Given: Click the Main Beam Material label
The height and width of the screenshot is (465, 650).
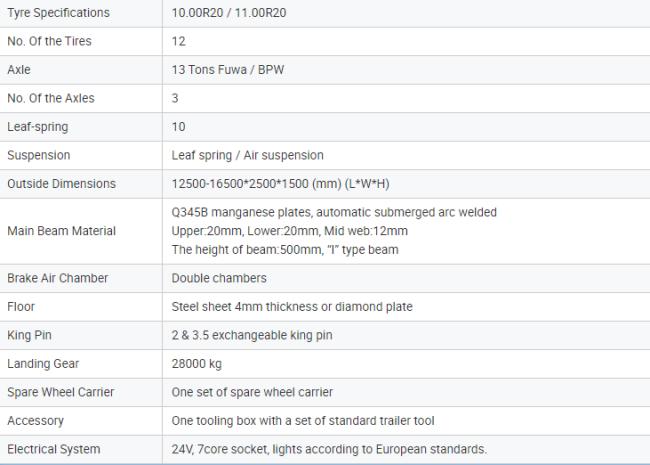Looking at the screenshot, I should [x=61, y=231].
